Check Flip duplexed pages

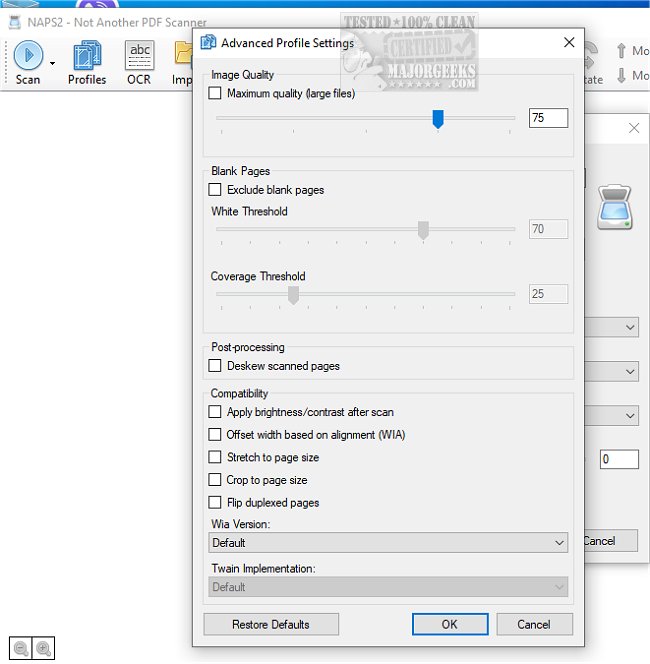pos(215,502)
